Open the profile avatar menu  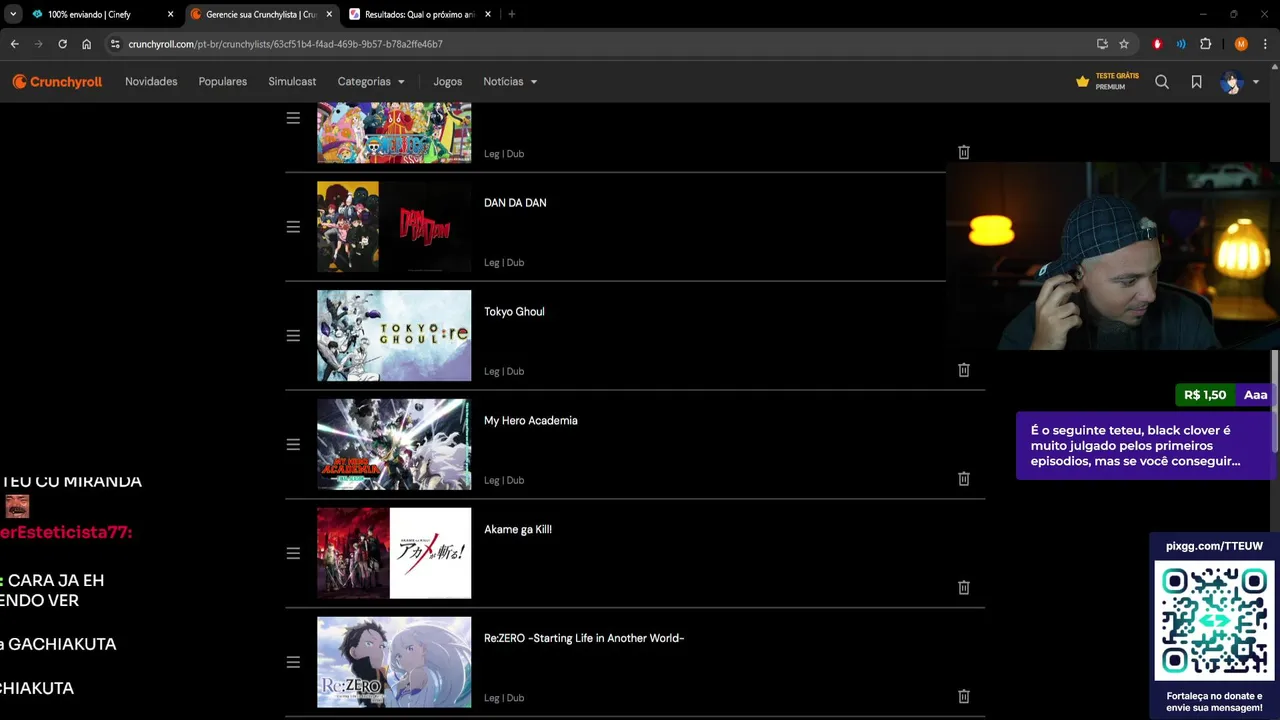[1239, 82]
